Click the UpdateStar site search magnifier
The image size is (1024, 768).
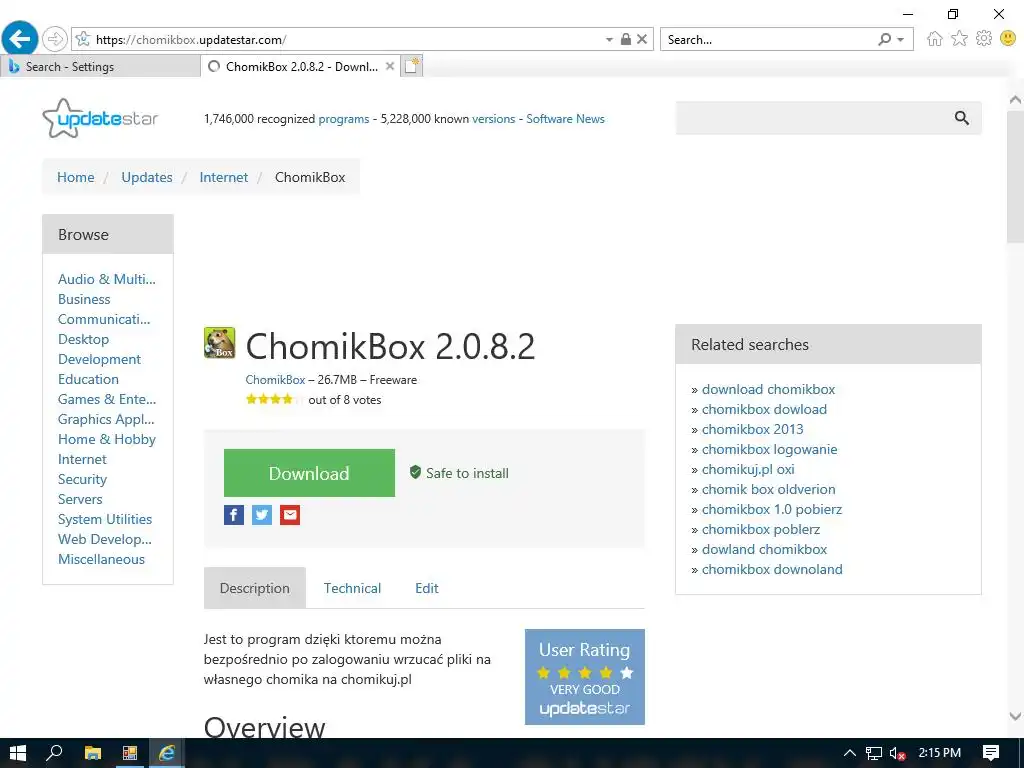(x=961, y=118)
